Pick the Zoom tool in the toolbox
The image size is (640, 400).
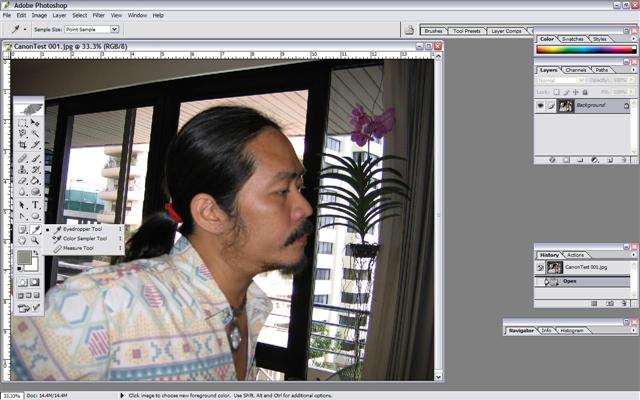pos(35,241)
